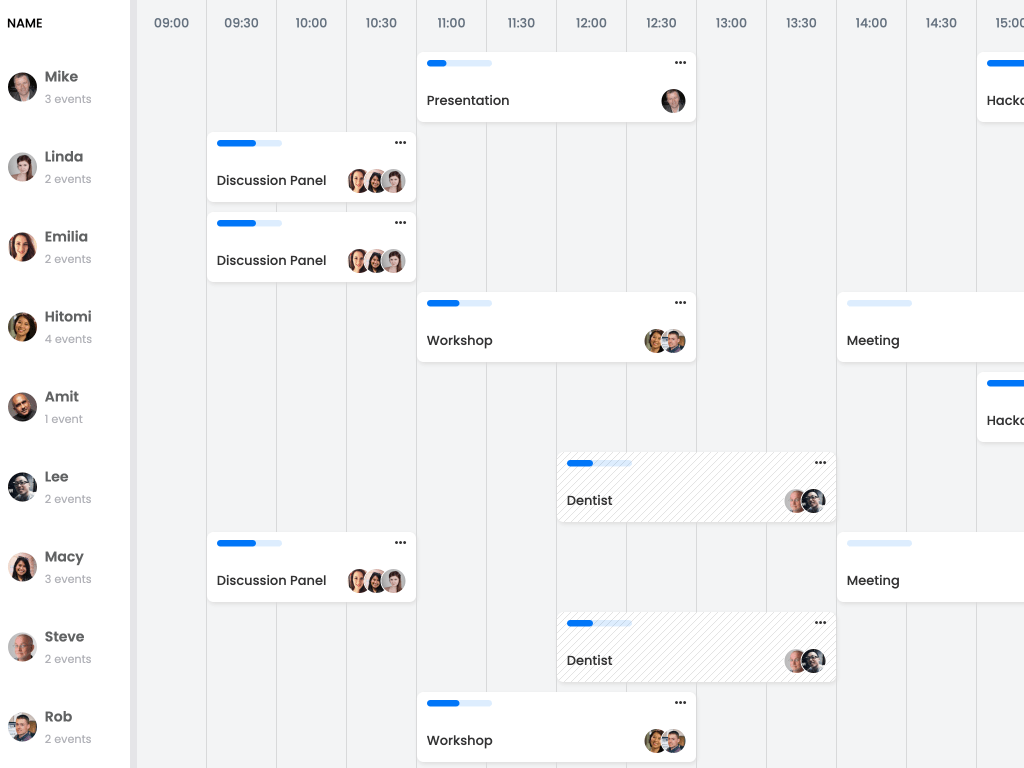The height and width of the screenshot is (768, 1024).
Task: Open three-dots menu on Emilia's Discussion Panel
Action: 400,223
